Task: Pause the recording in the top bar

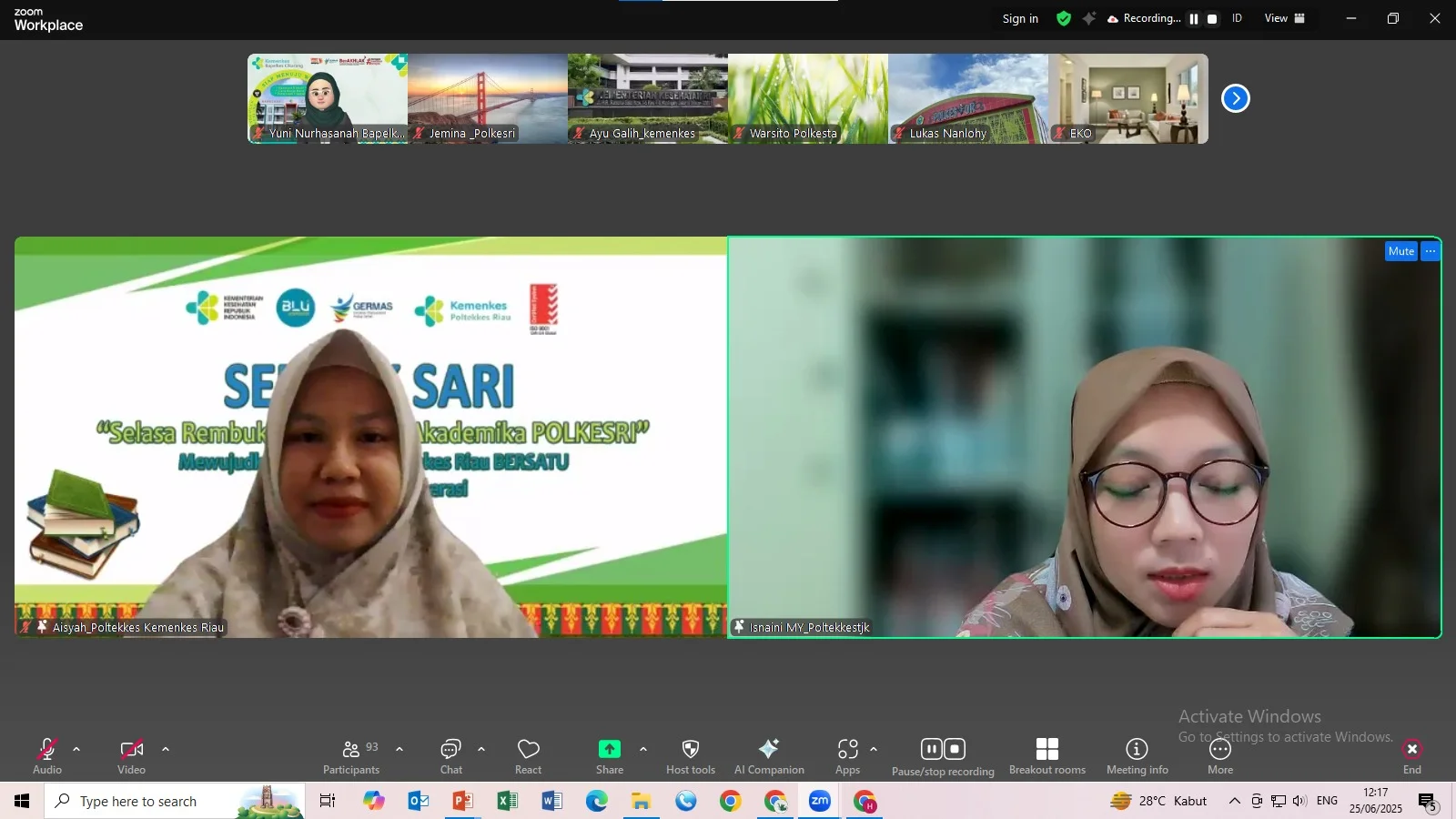Action: (x=1194, y=19)
